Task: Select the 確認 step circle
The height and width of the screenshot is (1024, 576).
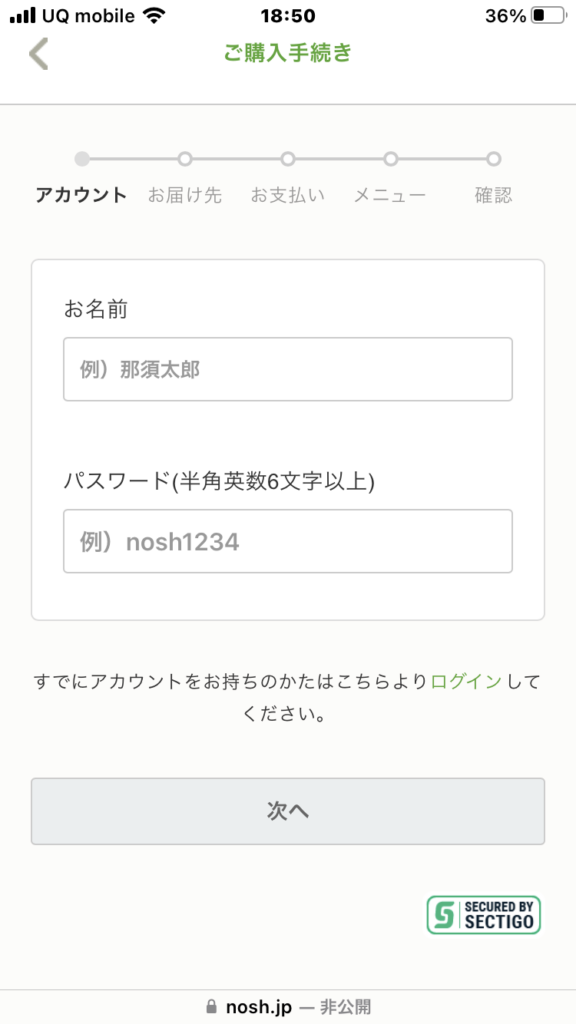Action: [x=494, y=159]
